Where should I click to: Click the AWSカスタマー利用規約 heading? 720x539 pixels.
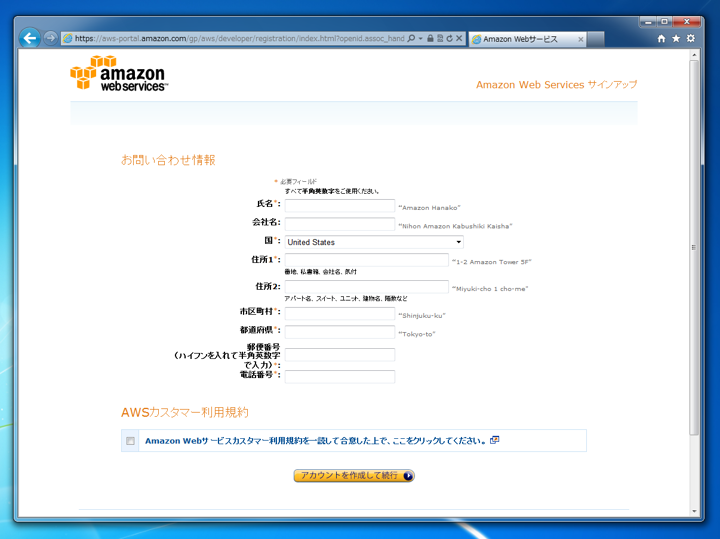point(185,412)
